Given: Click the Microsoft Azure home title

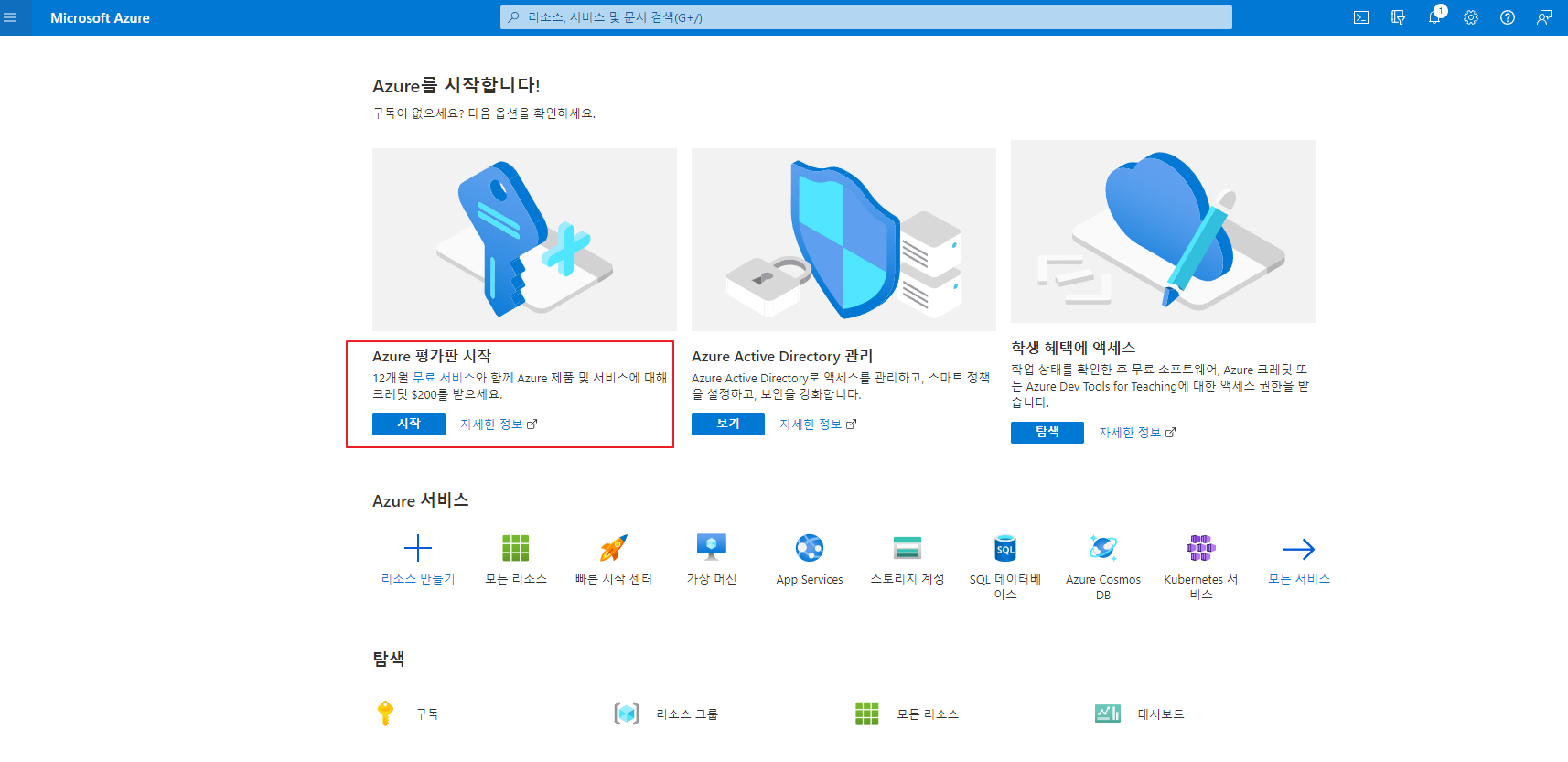Looking at the screenshot, I should coord(100,17).
